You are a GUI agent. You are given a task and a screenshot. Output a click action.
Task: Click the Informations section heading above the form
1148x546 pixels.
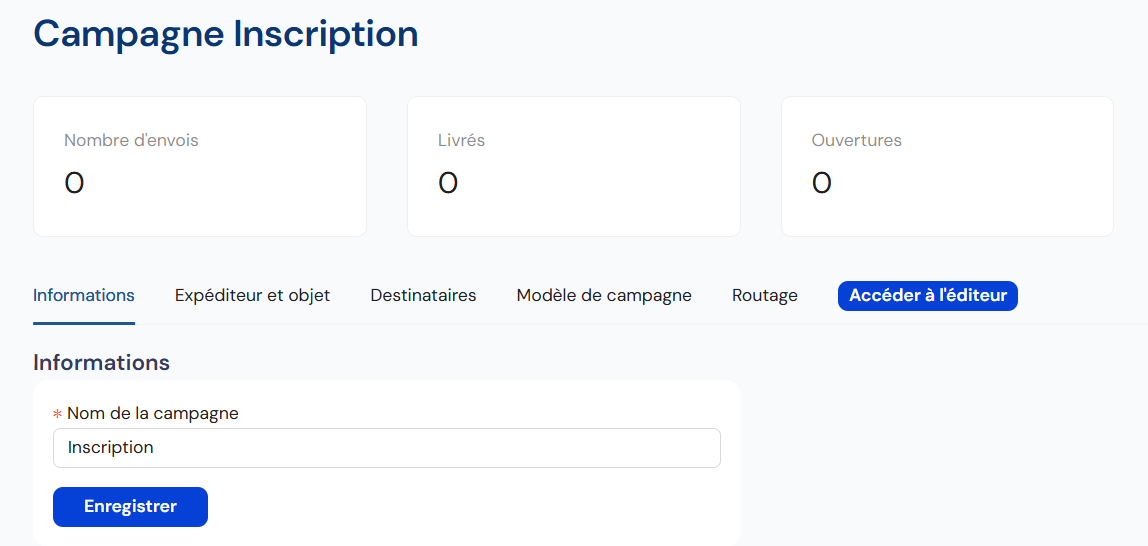pyautogui.click(x=101, y=362)
